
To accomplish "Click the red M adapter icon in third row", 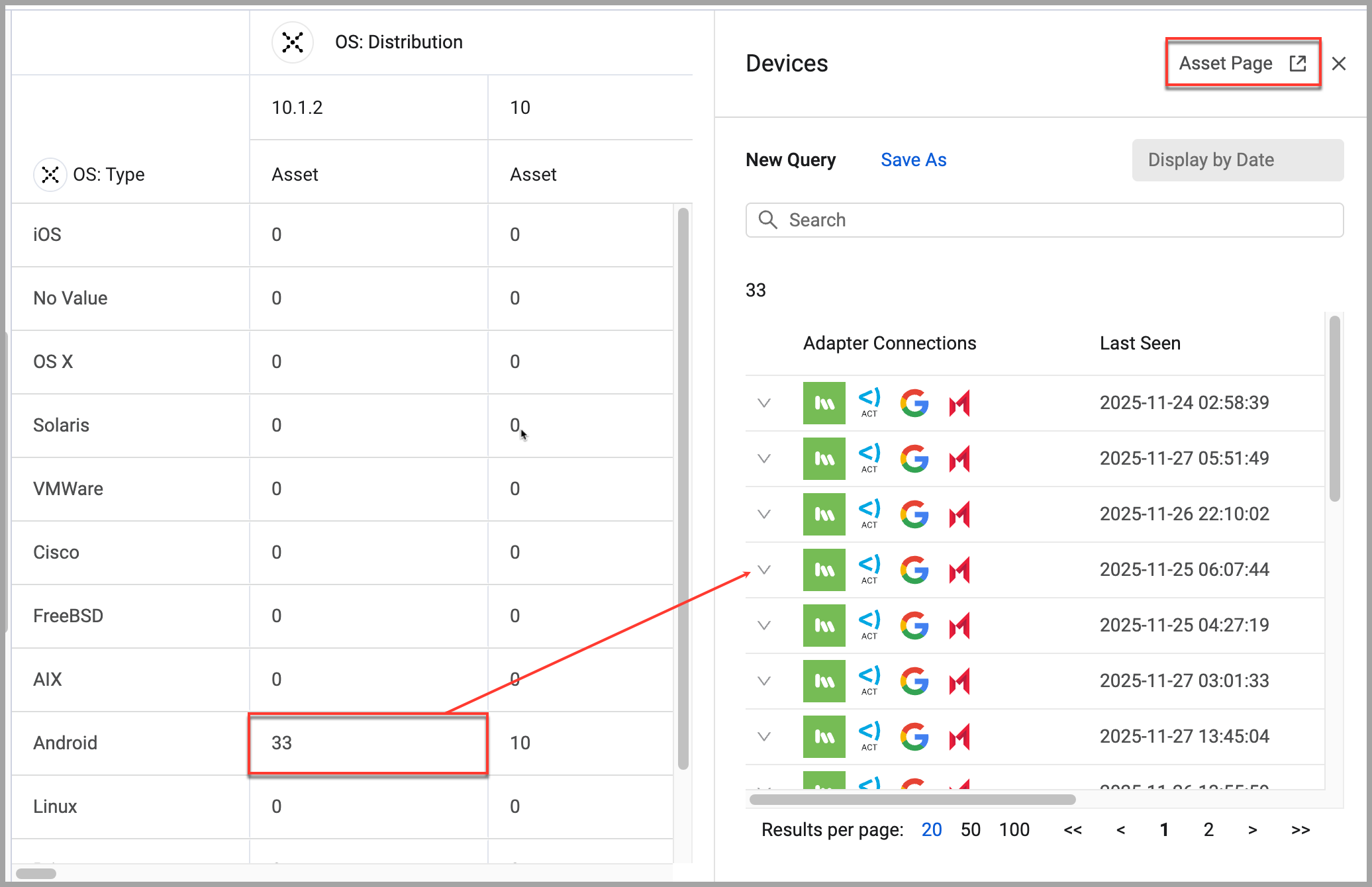I will [959, 514].
